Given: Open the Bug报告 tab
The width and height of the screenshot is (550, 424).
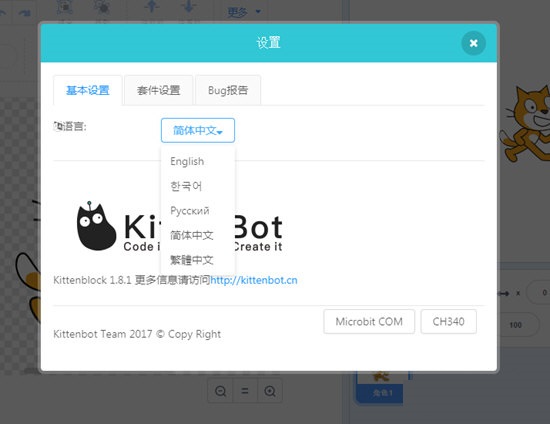Looking at the screenshot, I should coord(228,90).
